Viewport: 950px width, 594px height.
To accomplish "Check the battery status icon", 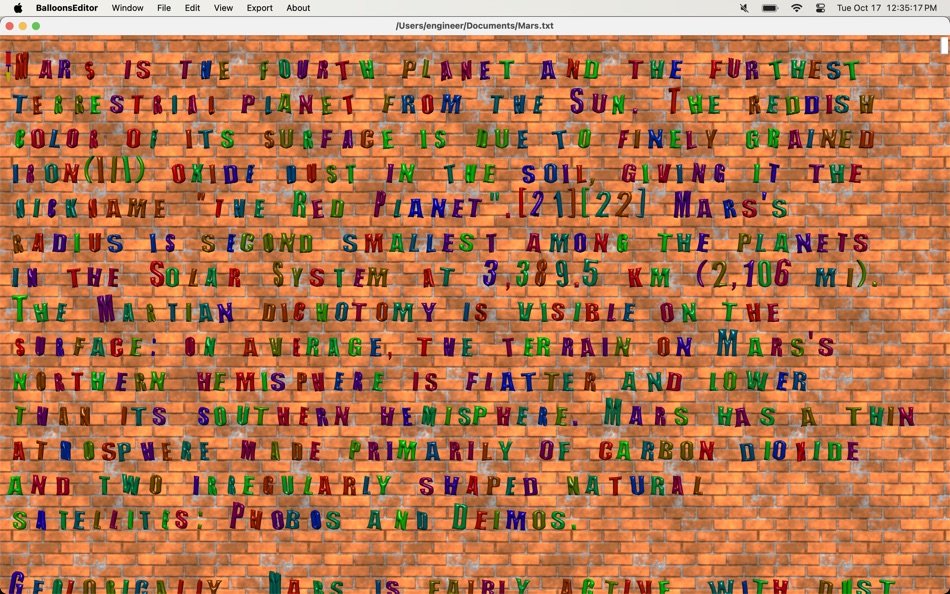I will click(769, 8).
